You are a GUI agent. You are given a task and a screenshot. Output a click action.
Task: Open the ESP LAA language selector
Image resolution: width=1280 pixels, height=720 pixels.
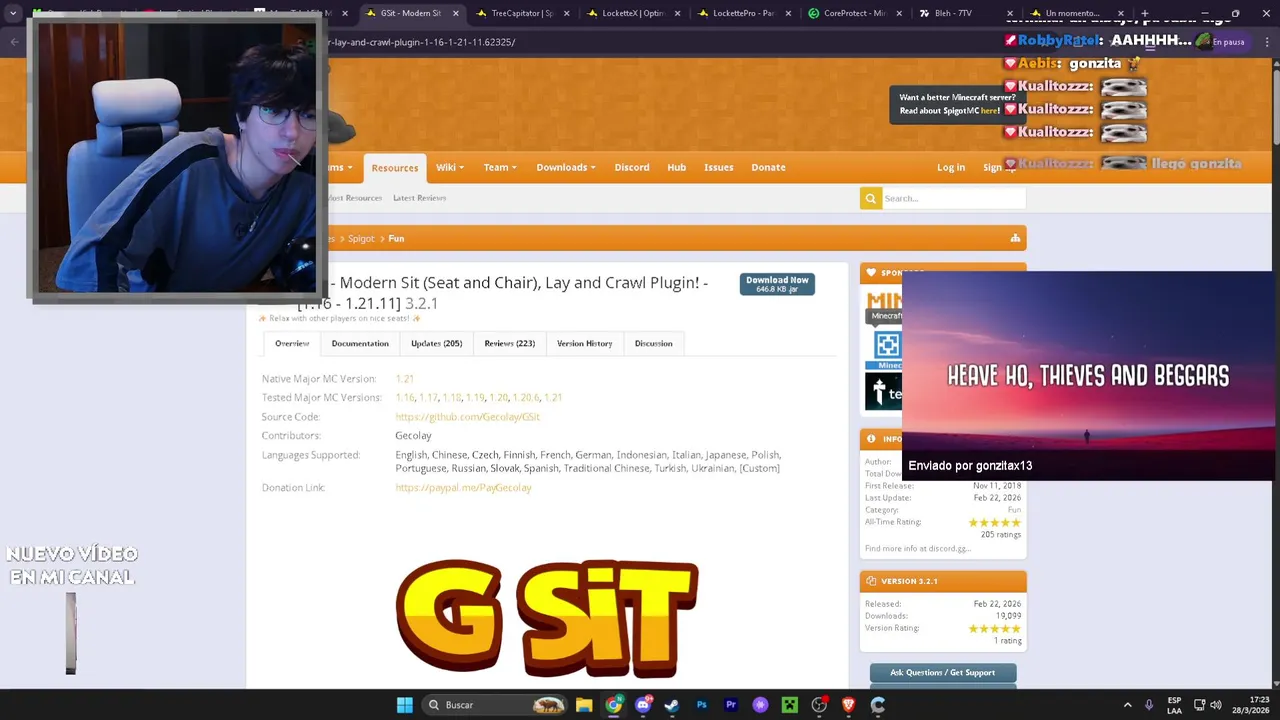(x=1174, y=705)
